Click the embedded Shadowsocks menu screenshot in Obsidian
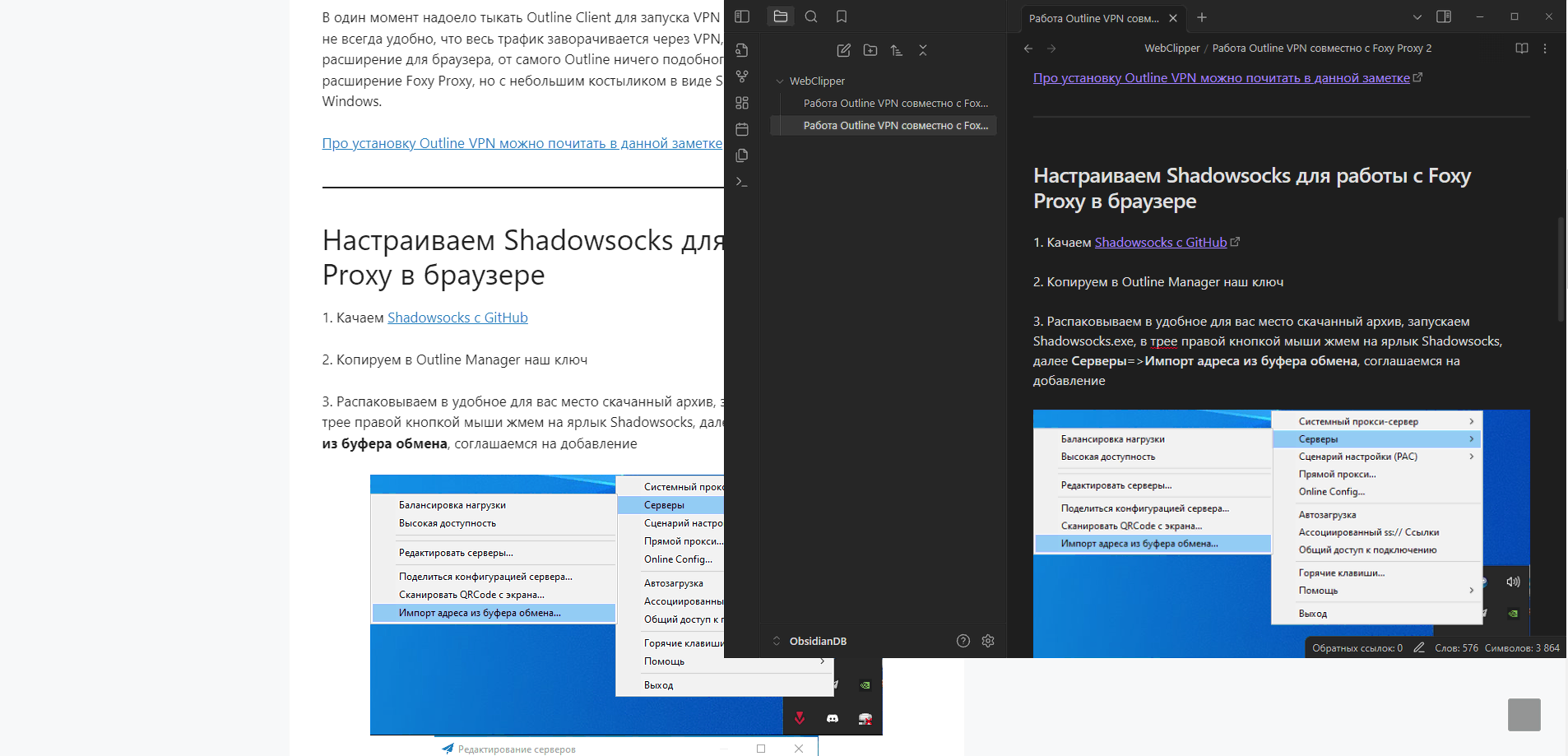The image size is (1568, 756). 1281,533
